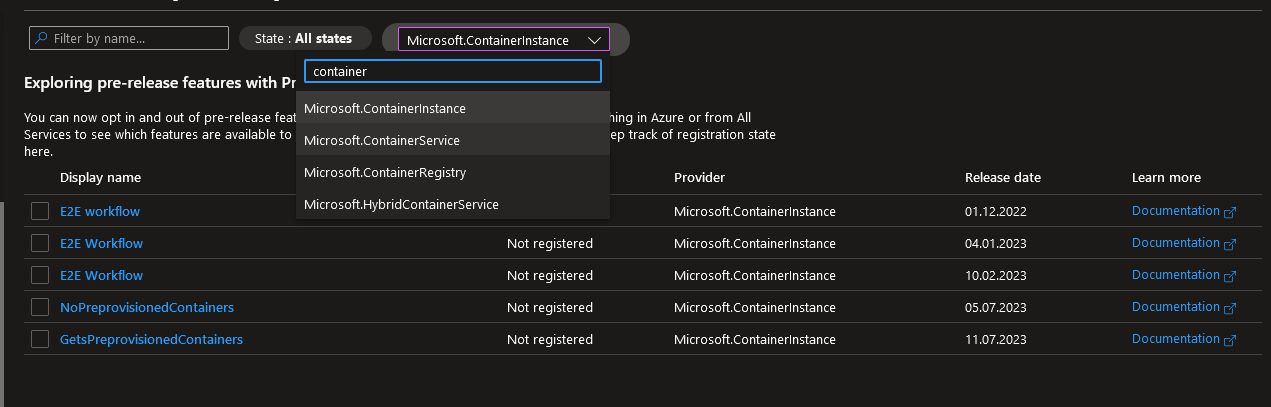1271x407 pixels.
Task: Open Documentation link for the 01.12.2022 row
Action: [x=1176, y=211]
